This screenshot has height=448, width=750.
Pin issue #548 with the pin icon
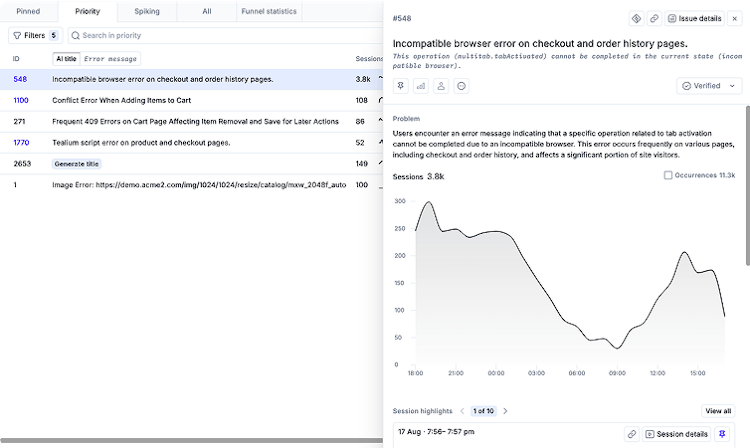pyautogui.click(x=401, y=86)
